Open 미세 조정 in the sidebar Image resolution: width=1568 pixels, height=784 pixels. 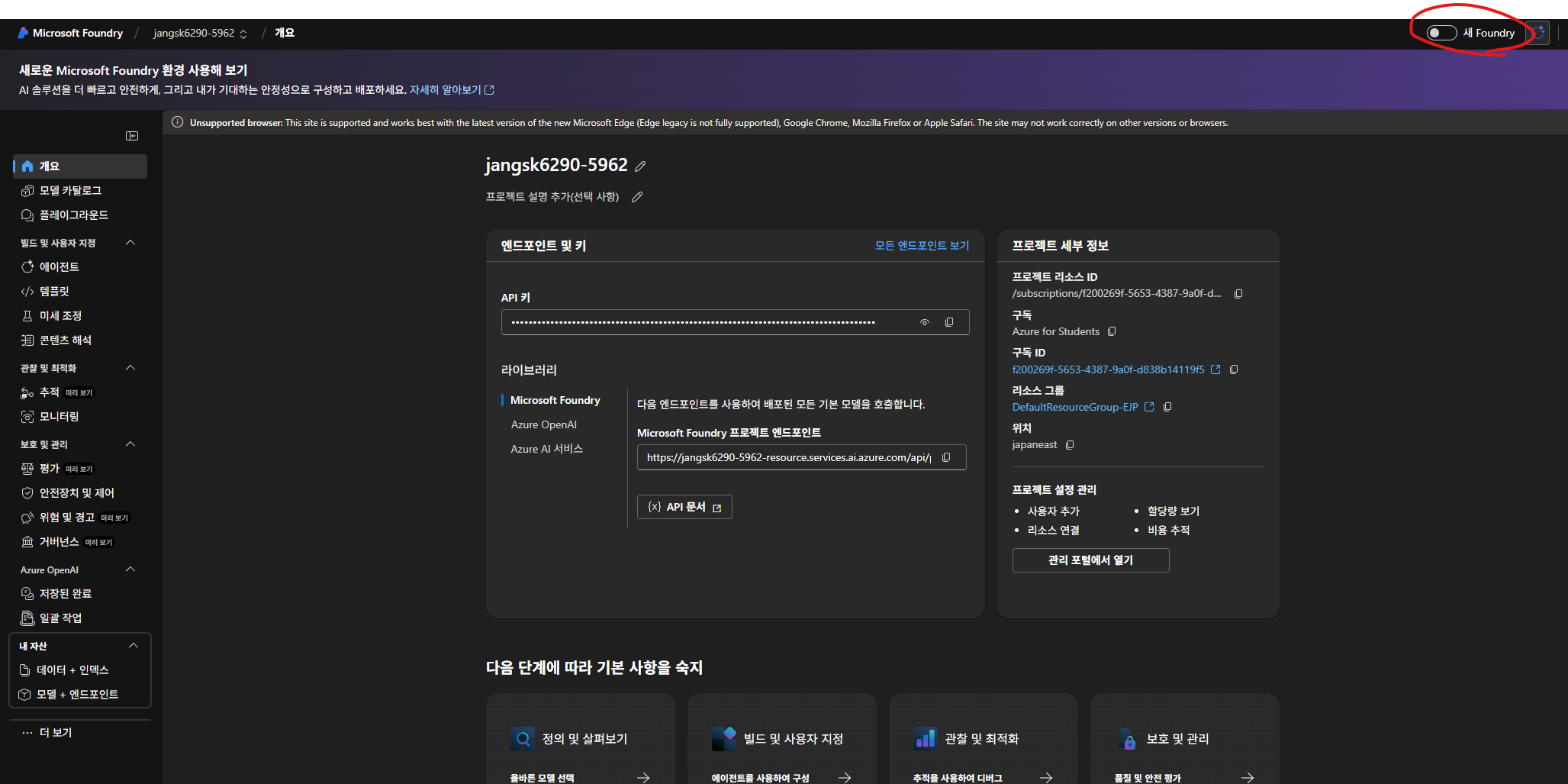click(x=80, y=316)
